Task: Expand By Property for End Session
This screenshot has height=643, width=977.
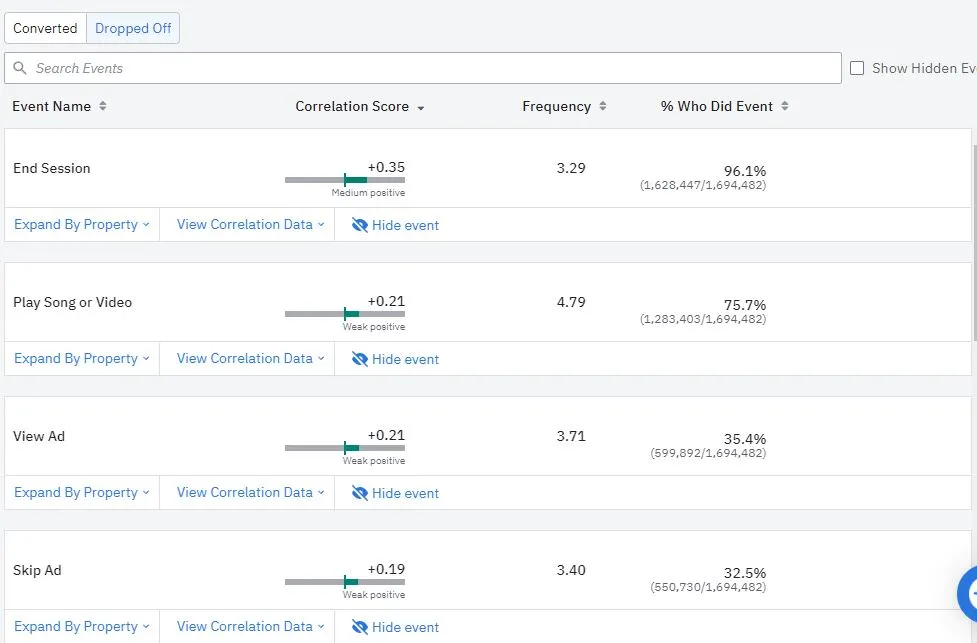Action: (81, 225)
